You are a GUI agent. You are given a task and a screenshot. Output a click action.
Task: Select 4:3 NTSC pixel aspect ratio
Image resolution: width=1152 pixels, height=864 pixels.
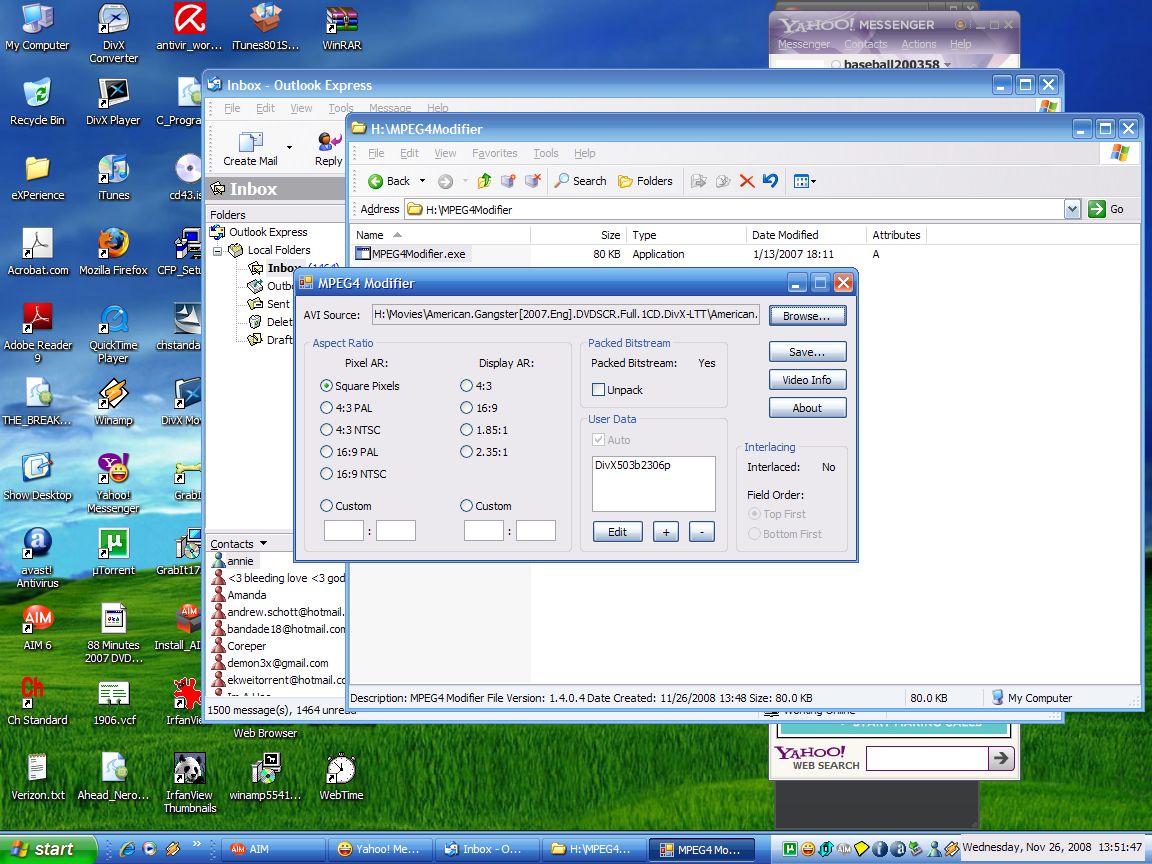coord(350,430)
